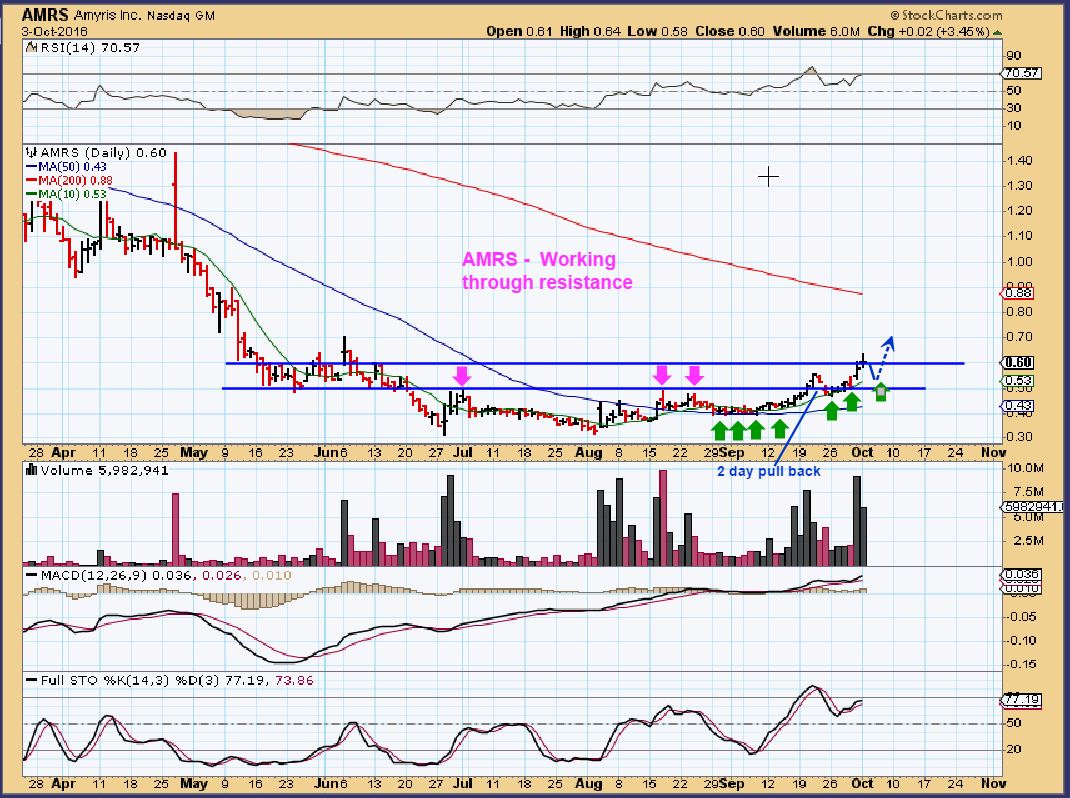
Task: Click the 'AMRS - Working through resistance' note
Action: pyautogui.click(x=547, y=270)
